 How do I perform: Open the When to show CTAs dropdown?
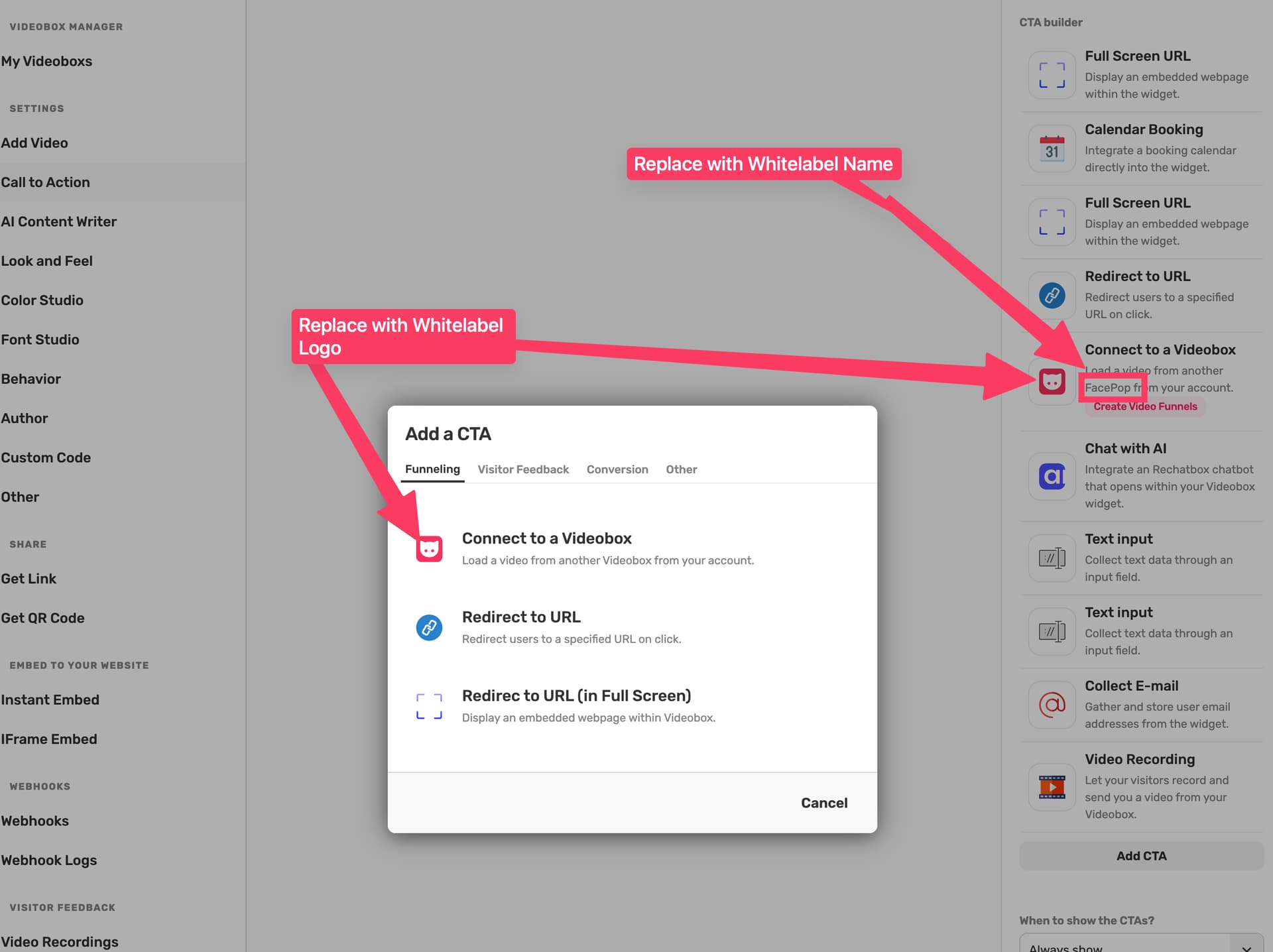point(1141,944)
